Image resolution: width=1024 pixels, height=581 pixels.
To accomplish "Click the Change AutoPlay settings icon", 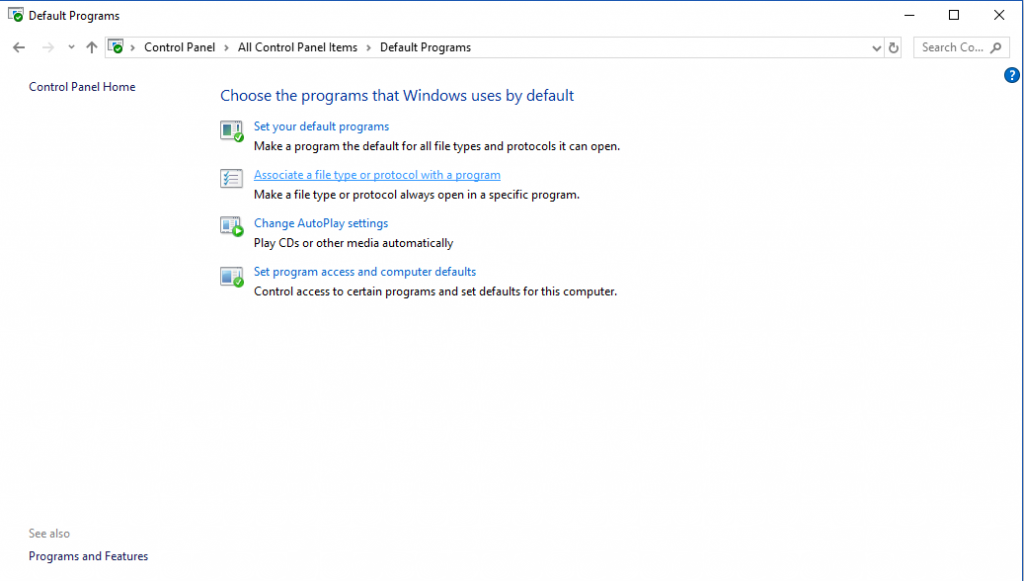I will tap(231, 227).
